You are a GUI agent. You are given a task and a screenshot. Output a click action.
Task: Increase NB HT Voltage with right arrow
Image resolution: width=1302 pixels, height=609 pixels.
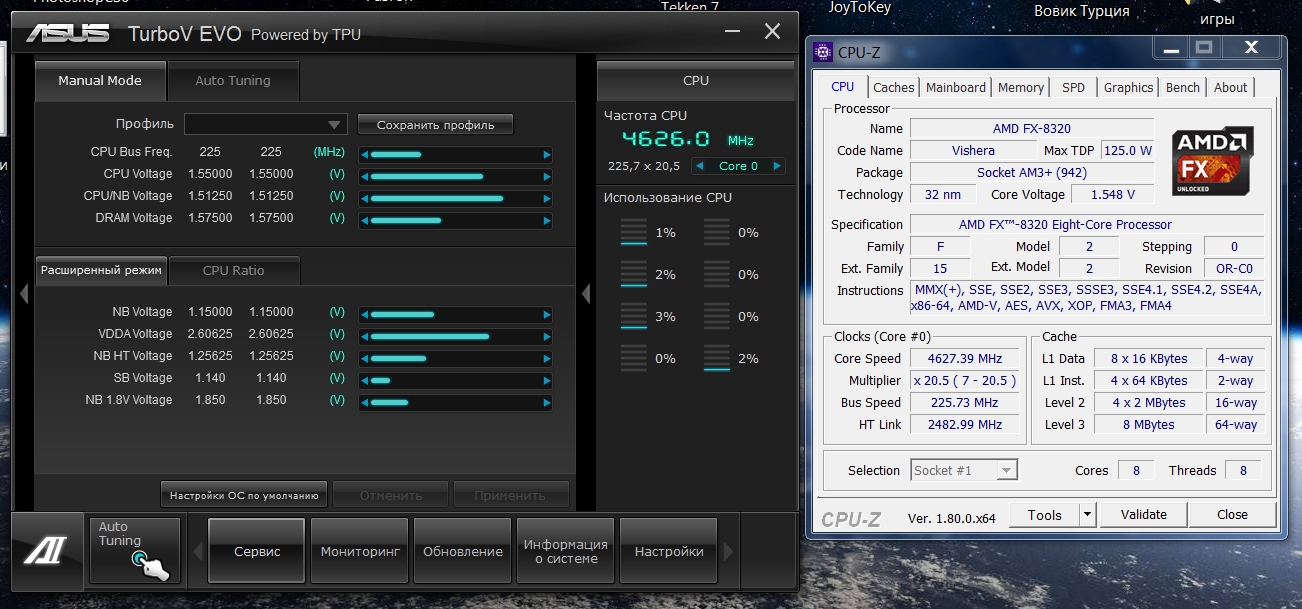(547, 359)
